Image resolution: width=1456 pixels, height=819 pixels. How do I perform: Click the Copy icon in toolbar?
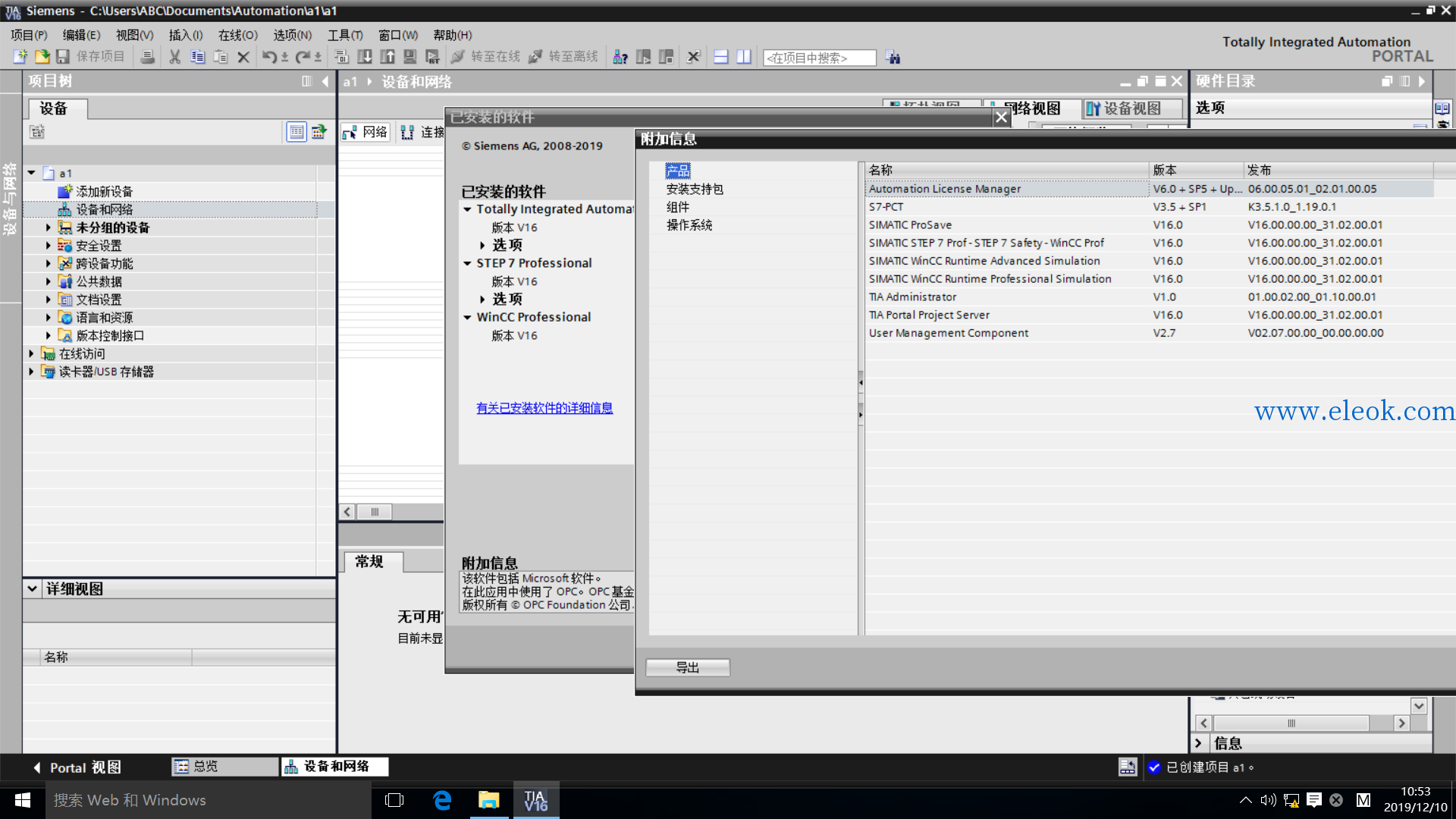click(x=198, y=57)
